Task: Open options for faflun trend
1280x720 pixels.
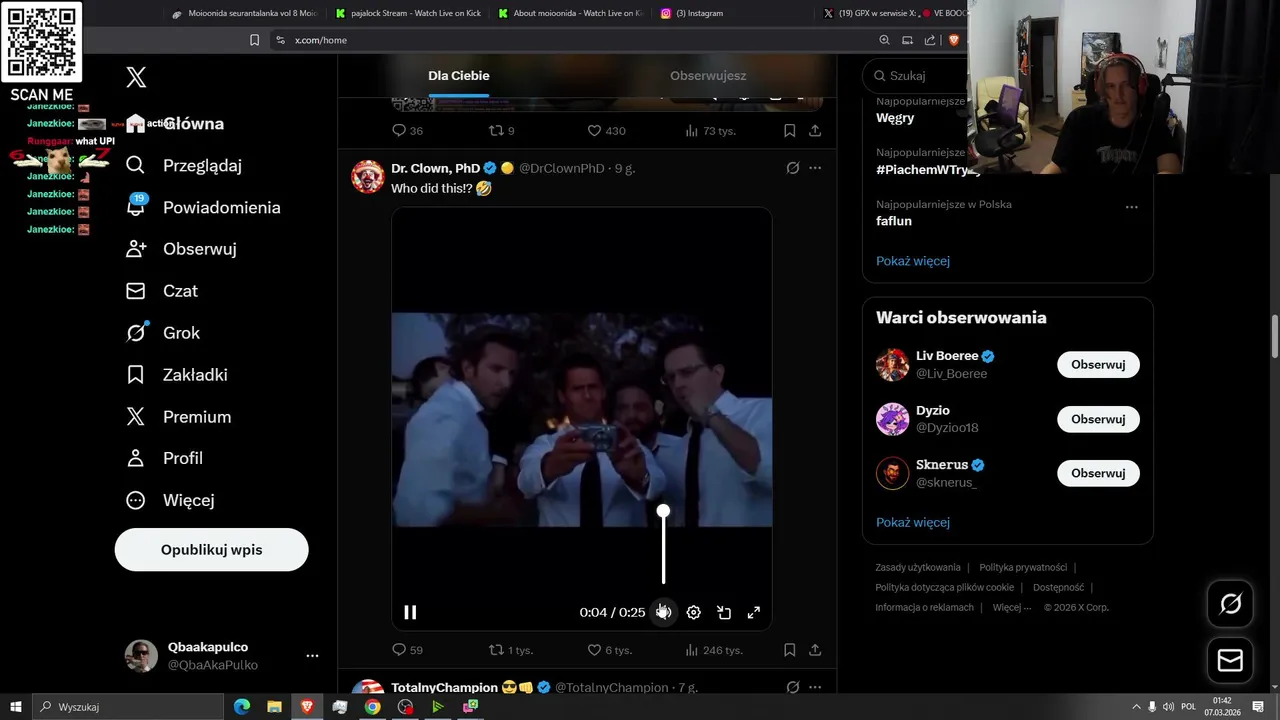Action: click(1132, 207)
